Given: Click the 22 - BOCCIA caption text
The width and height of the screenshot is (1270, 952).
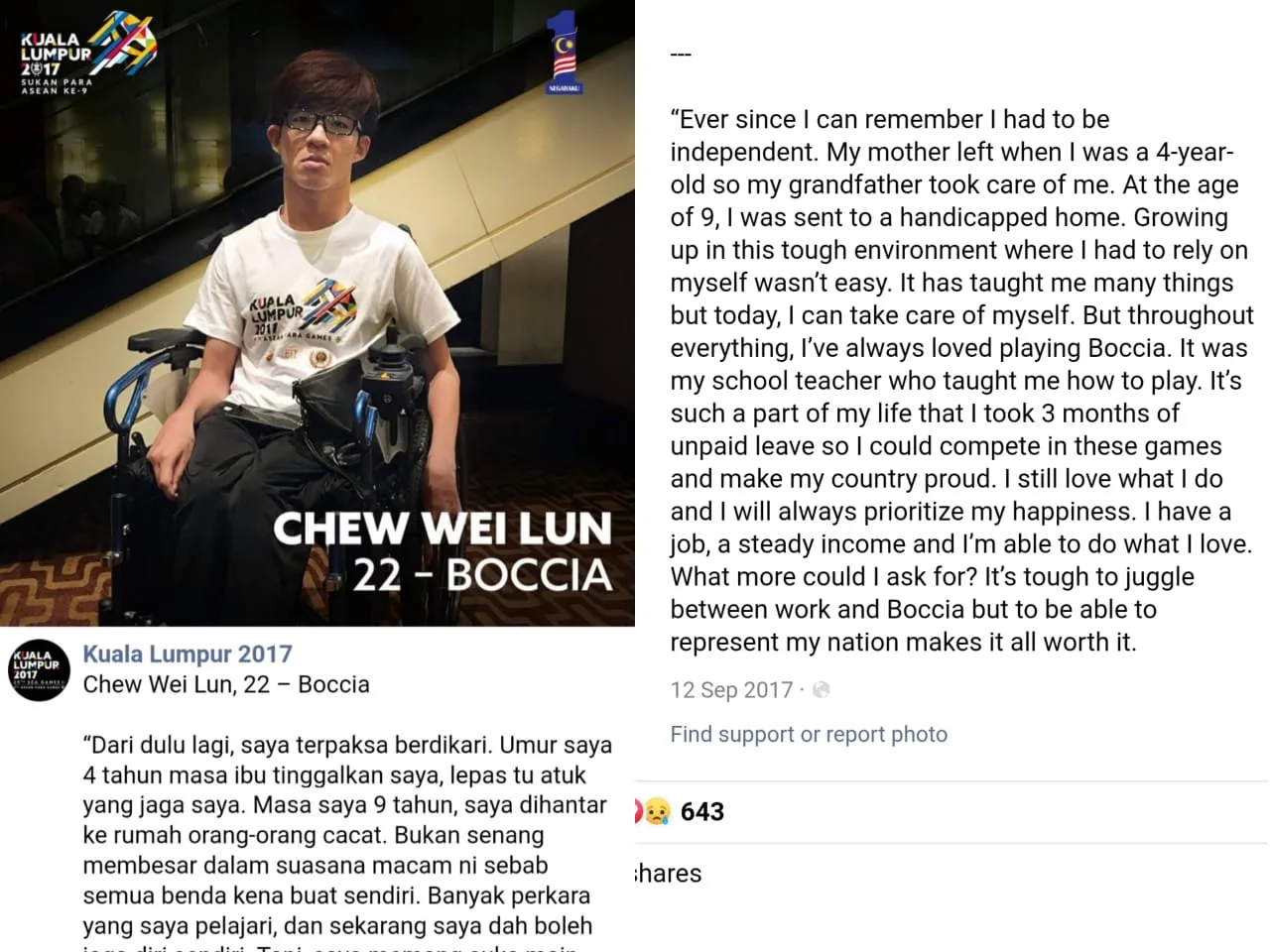Looking at the screenshot, I should 482,575.
